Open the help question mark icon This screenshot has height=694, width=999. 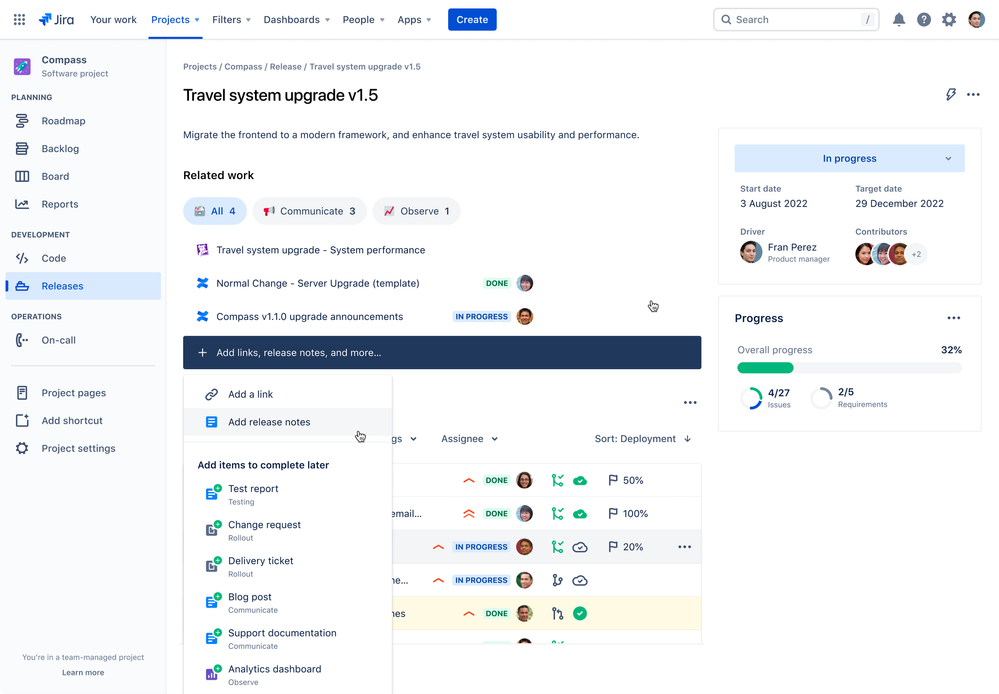924,20
